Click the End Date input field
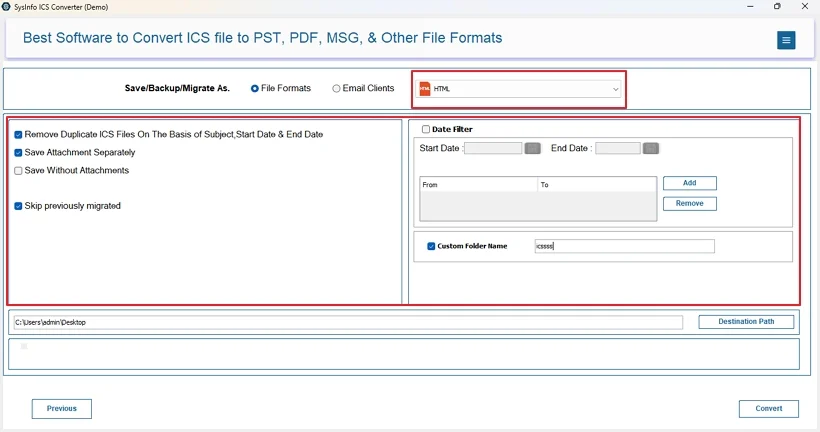Image resolution: width=820 pixels, height=432 pixels. tap(618, 149)
